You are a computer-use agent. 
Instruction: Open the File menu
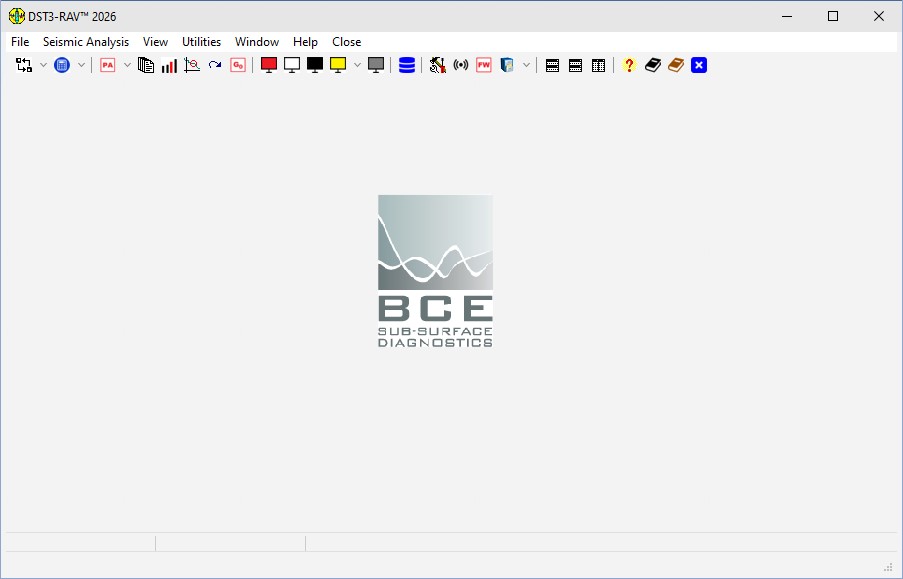20,42
